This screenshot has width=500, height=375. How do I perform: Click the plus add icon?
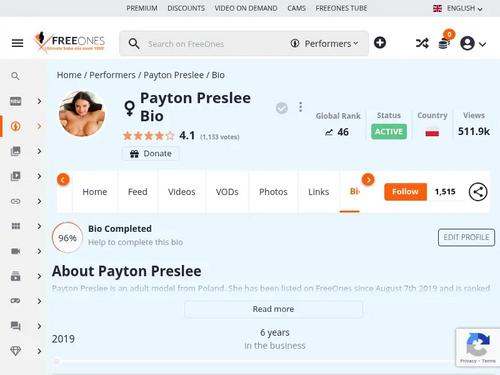380,43
